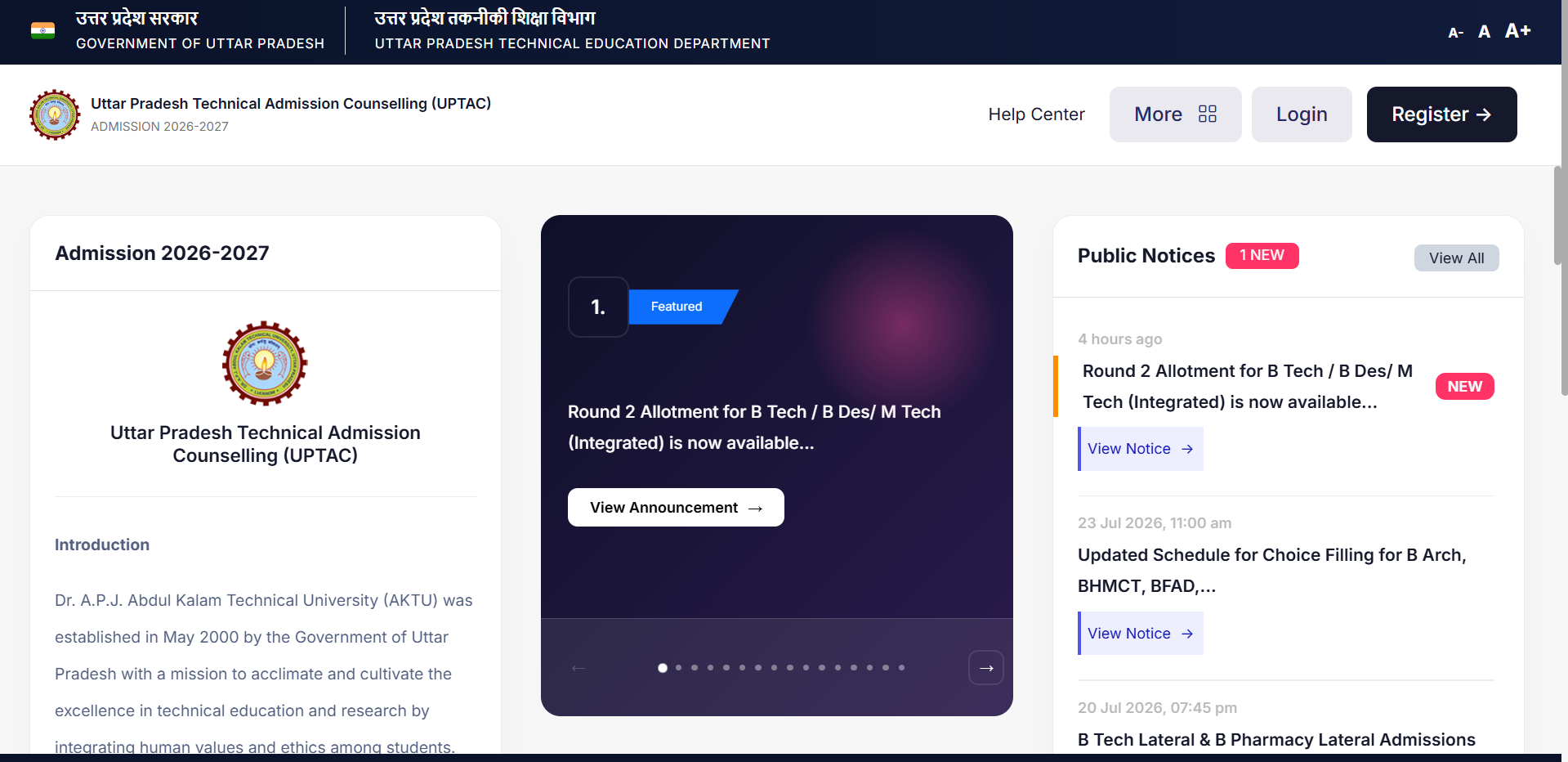The height and width of the screenshot is (762, 1568).
Task: Click 23 Jul 2026, 11:00 am timestamp
Action: (x=1155, y=523)
